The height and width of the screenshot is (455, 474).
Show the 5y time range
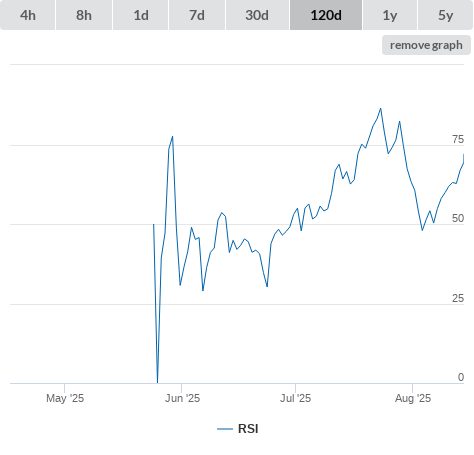coord(445,15)
